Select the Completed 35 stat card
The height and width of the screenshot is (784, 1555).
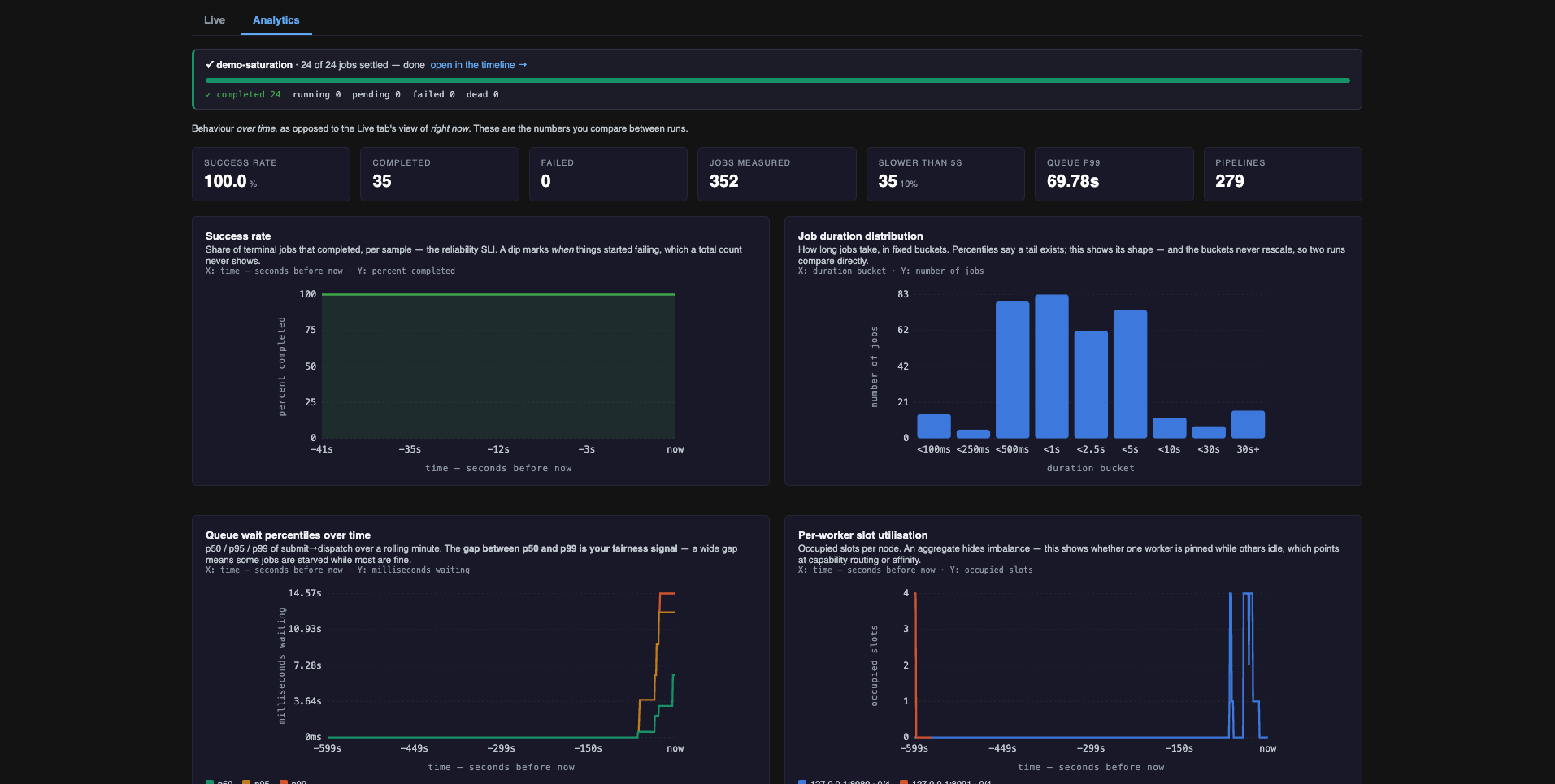[x=440, y=174]
